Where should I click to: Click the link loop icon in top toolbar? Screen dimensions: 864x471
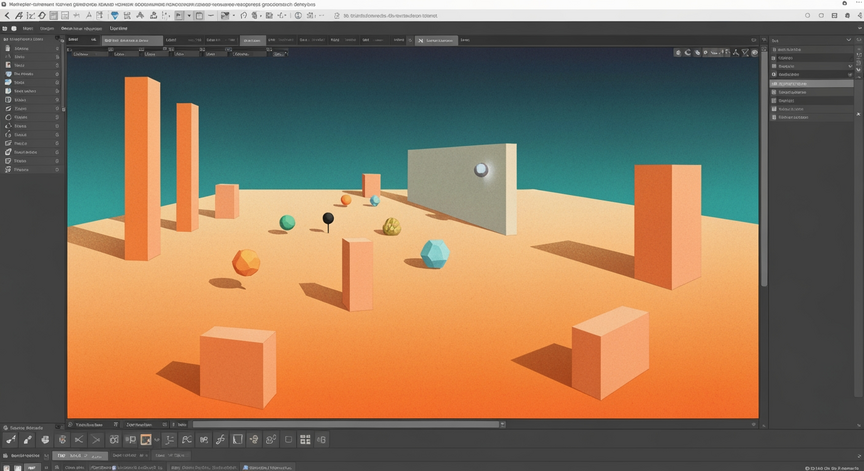[x=244, y=15]
